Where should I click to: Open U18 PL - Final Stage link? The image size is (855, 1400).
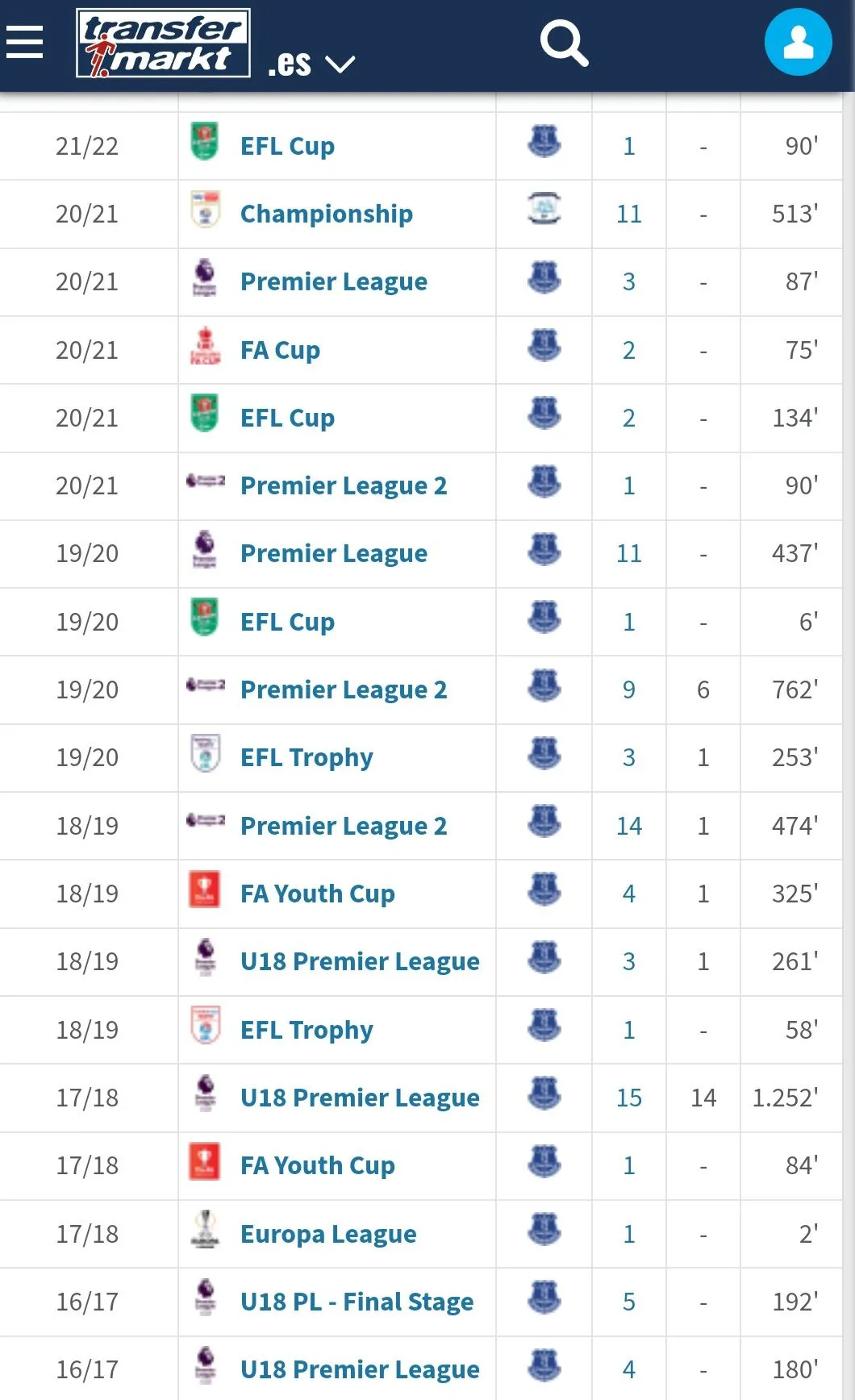point(357,1302)
